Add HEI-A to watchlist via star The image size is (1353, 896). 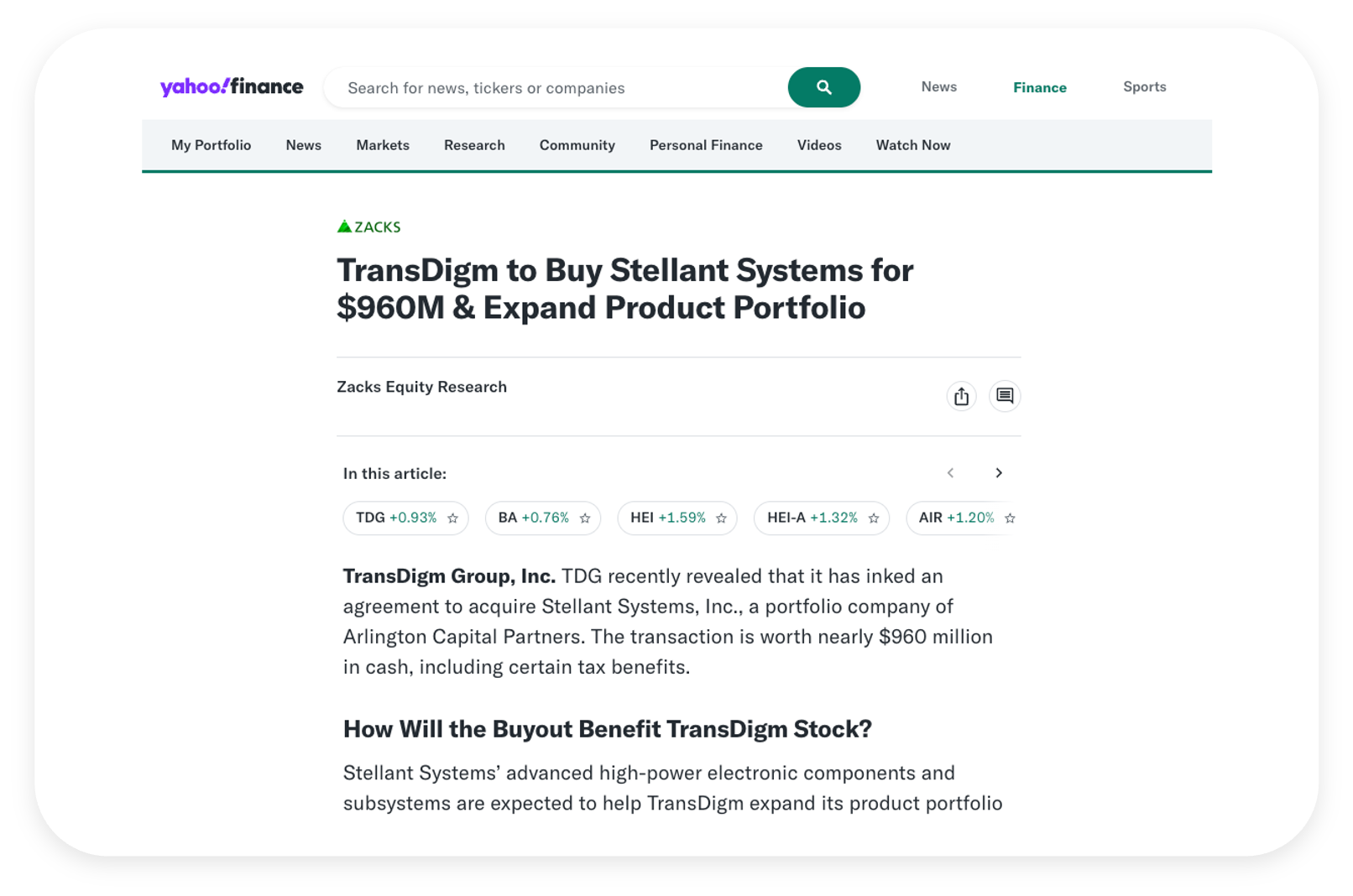coord(874,518)
